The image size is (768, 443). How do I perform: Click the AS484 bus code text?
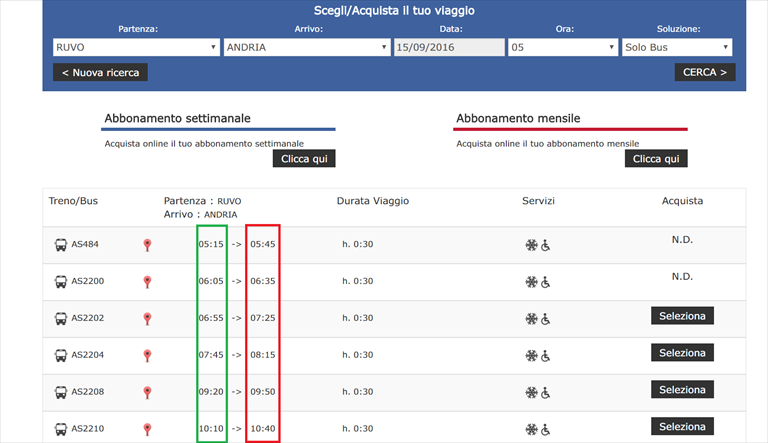point(85,244)
